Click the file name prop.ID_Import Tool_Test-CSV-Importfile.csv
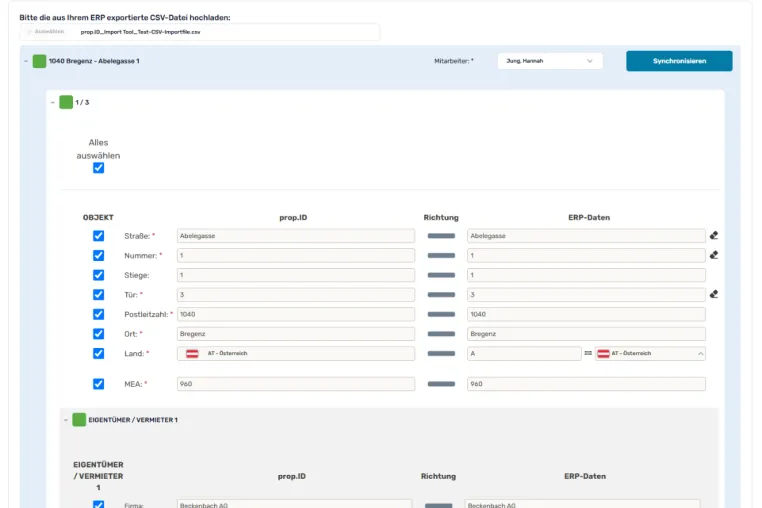 pyautogui.click(x=140, y=32)
